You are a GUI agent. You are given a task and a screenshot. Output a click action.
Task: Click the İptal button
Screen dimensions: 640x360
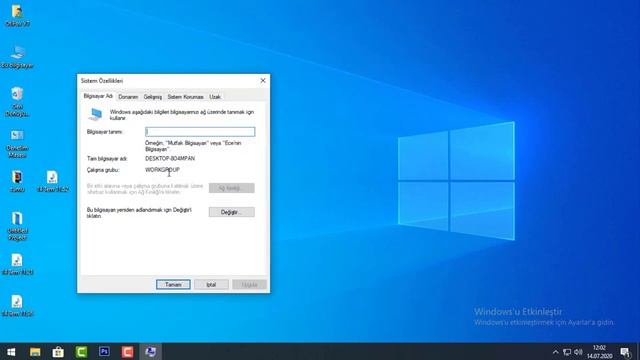(211, 284)
